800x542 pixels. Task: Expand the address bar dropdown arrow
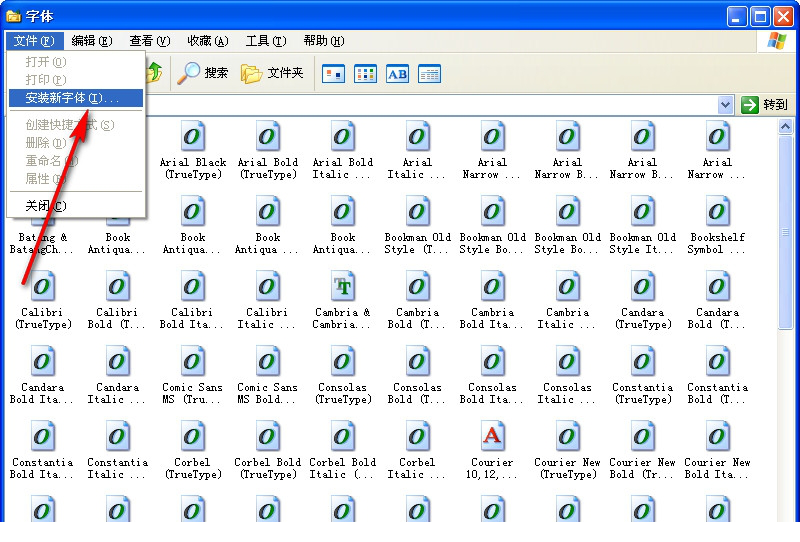click(725, 105)
